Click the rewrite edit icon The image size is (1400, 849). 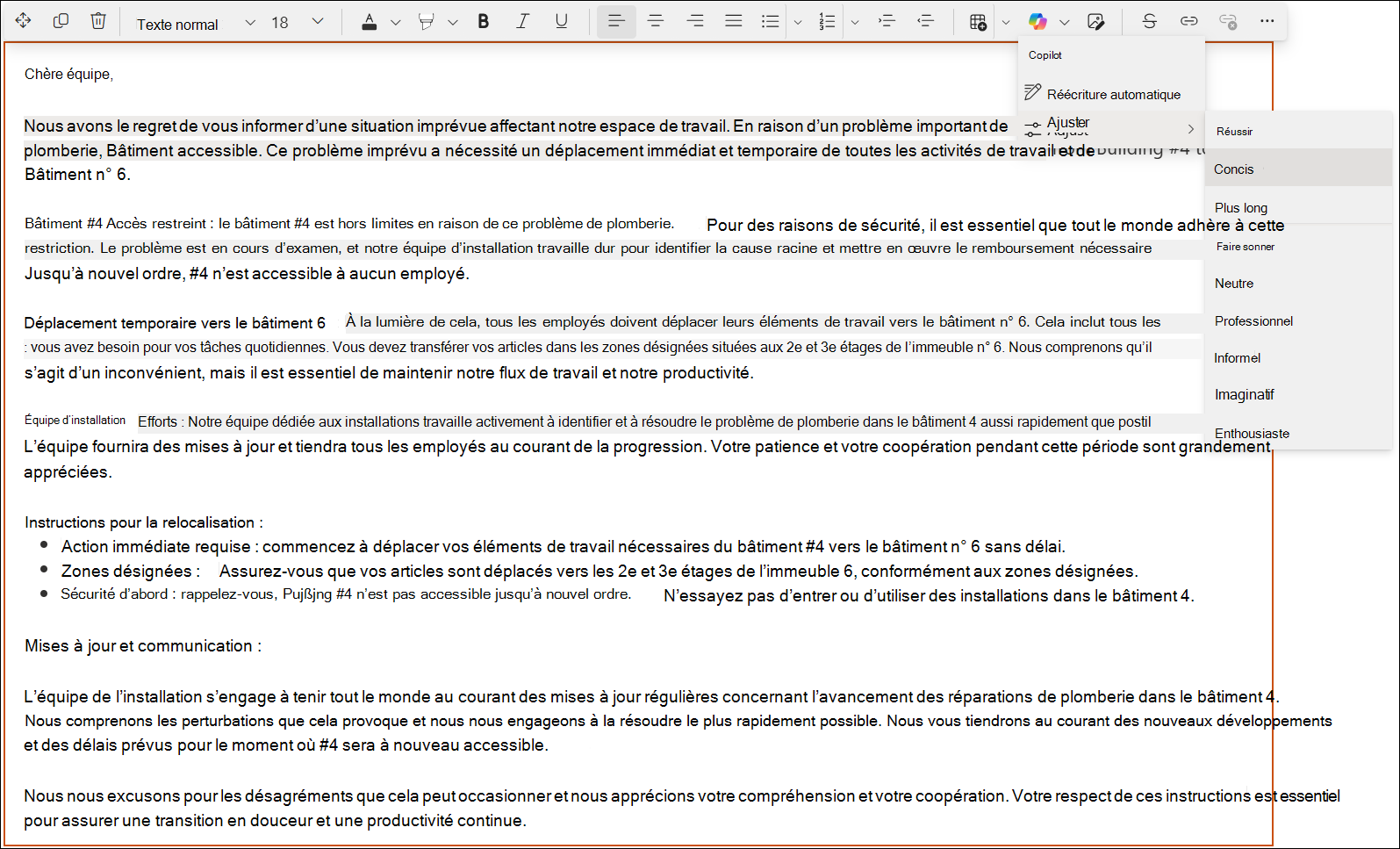click(x=1095, y=22)
